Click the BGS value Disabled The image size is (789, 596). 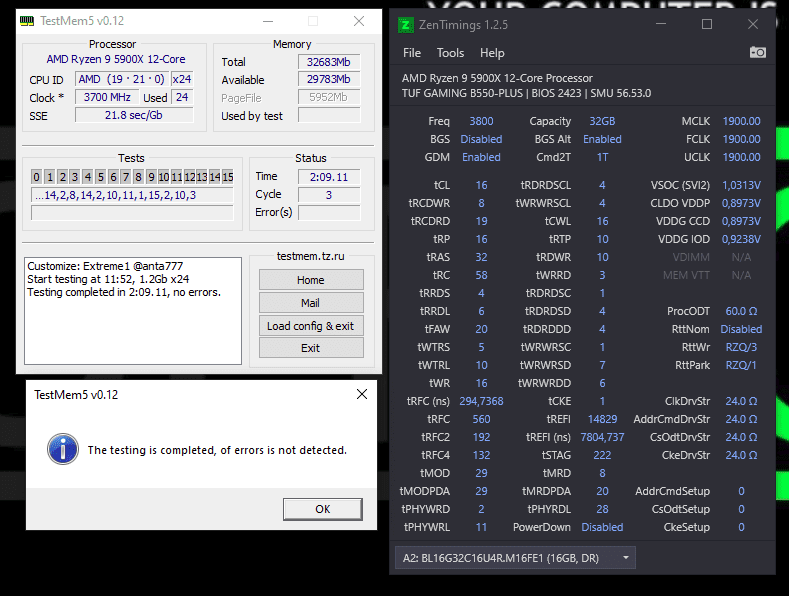482,139
